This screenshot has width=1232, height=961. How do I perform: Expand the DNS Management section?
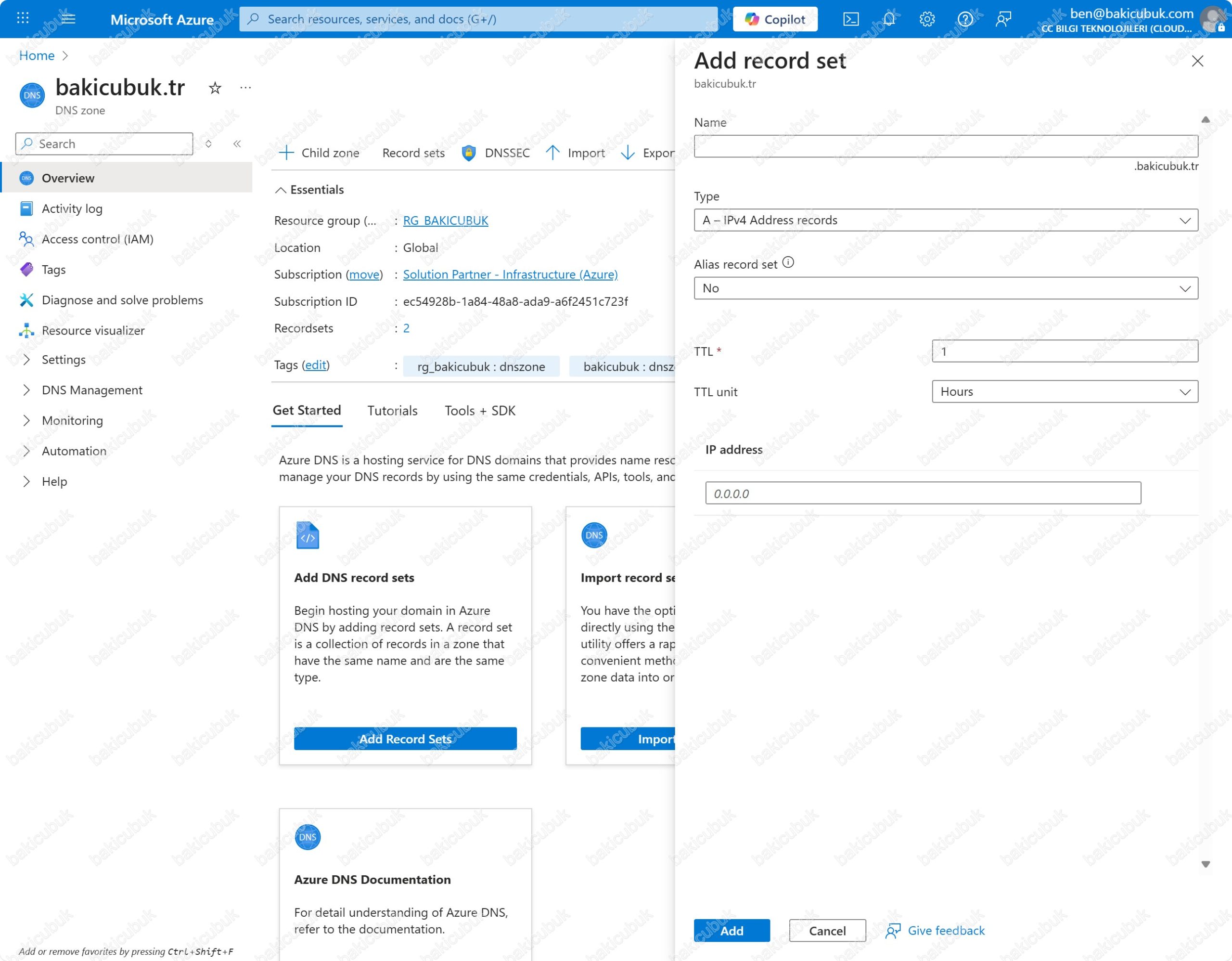pyautogui.click(x=92, y=390)
